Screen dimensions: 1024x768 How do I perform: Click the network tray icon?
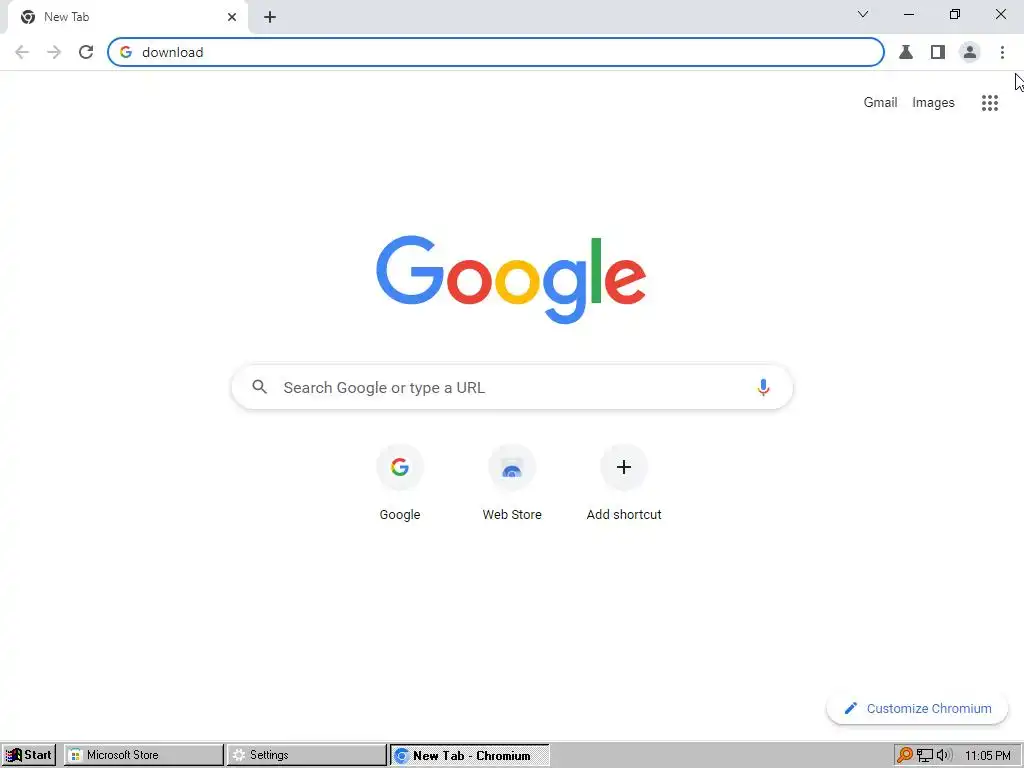pos(924,756)
